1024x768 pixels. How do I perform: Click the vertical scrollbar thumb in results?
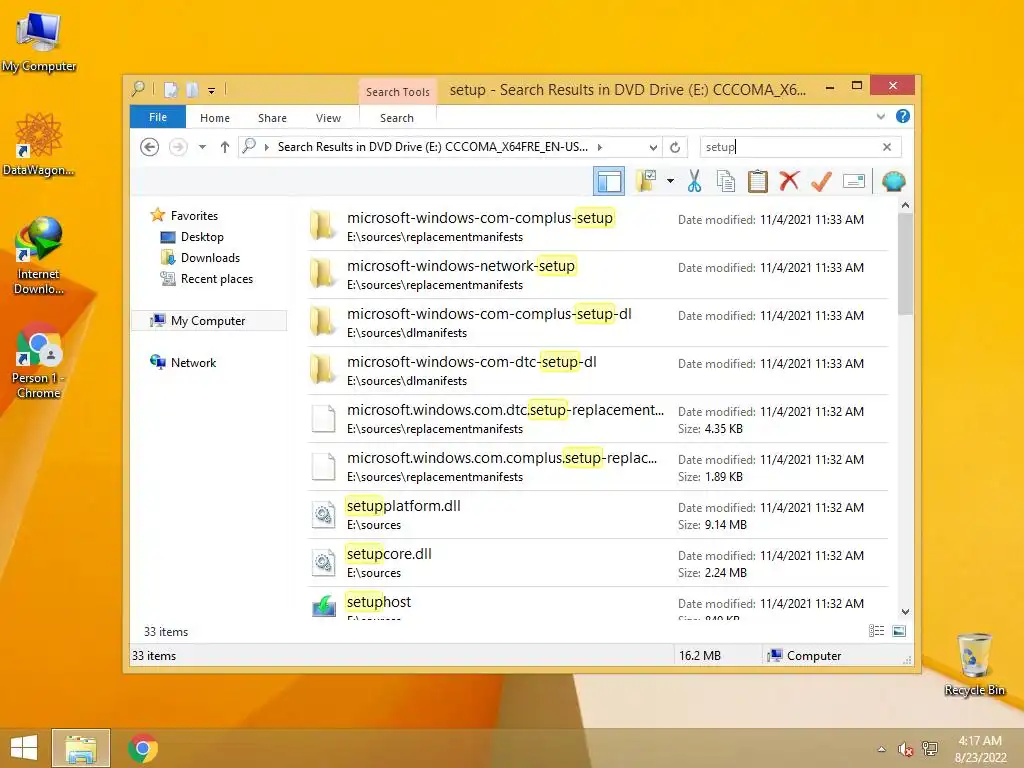(x=905, y=264)
